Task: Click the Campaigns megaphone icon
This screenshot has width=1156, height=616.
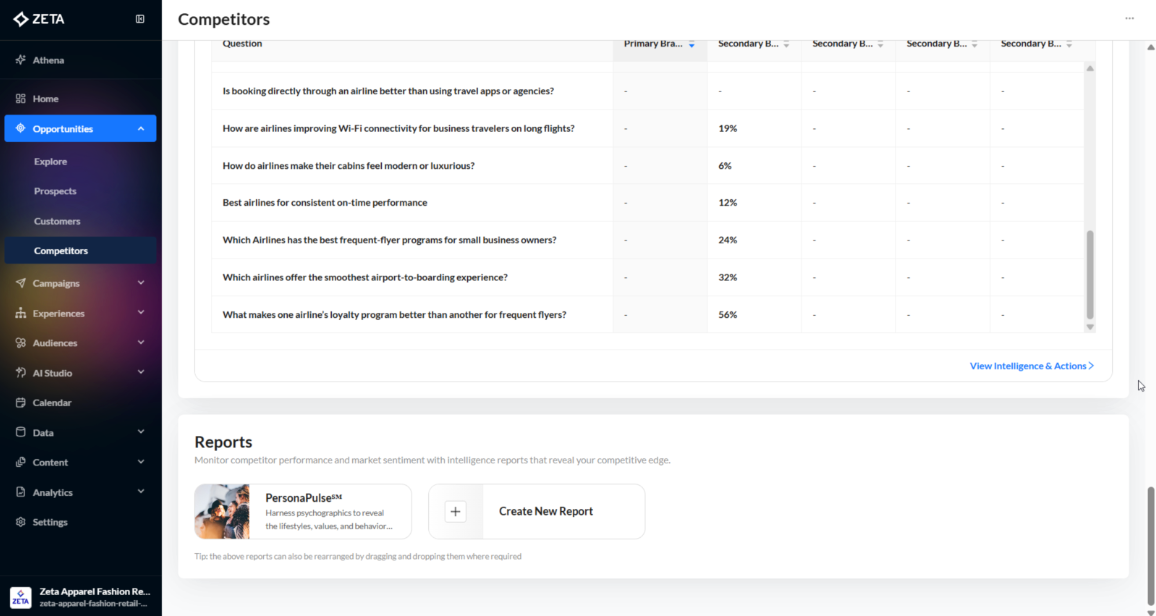Action: coord(21,283)
